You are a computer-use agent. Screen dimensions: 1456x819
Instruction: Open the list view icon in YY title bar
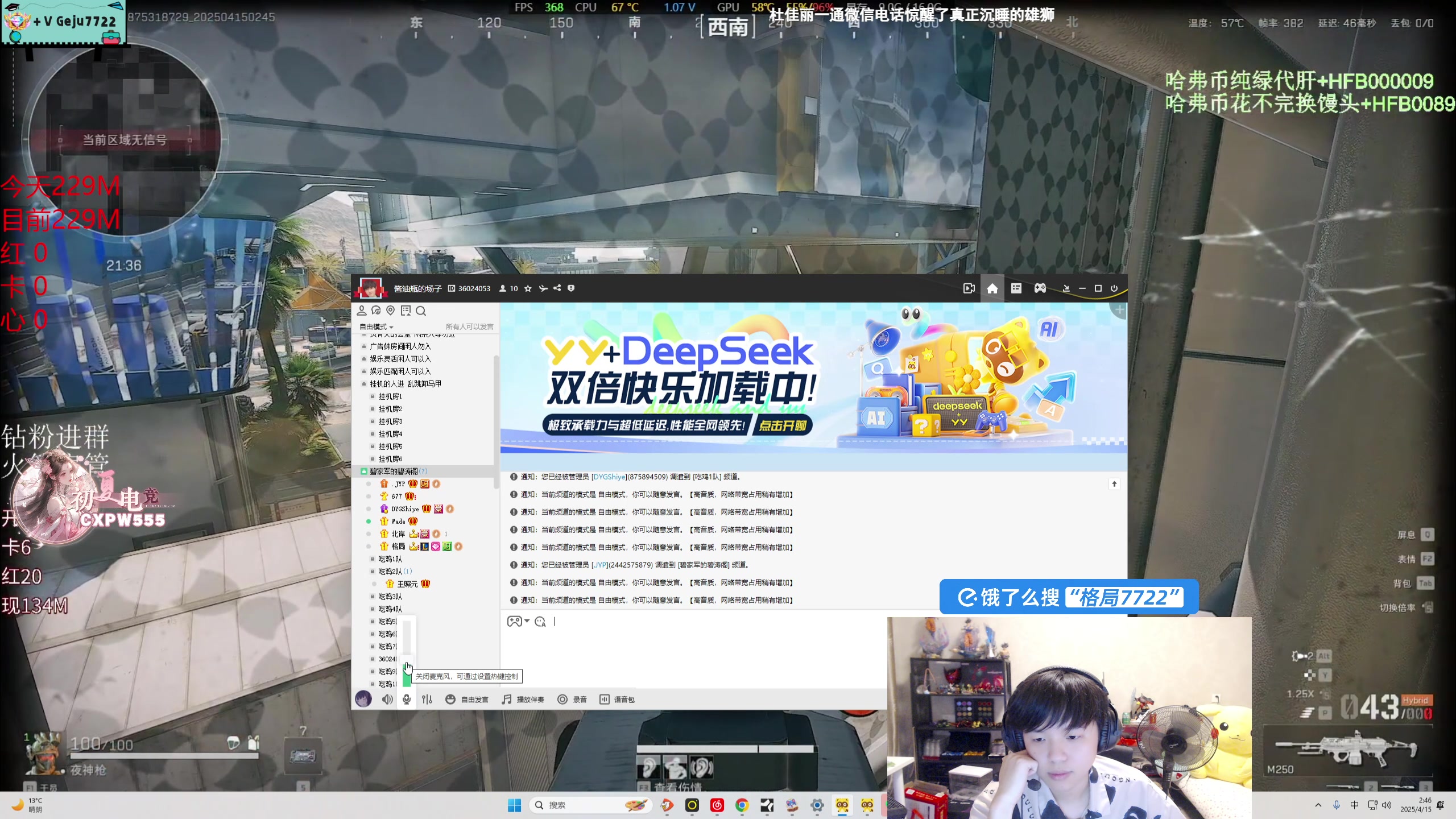click(1016, 288)
